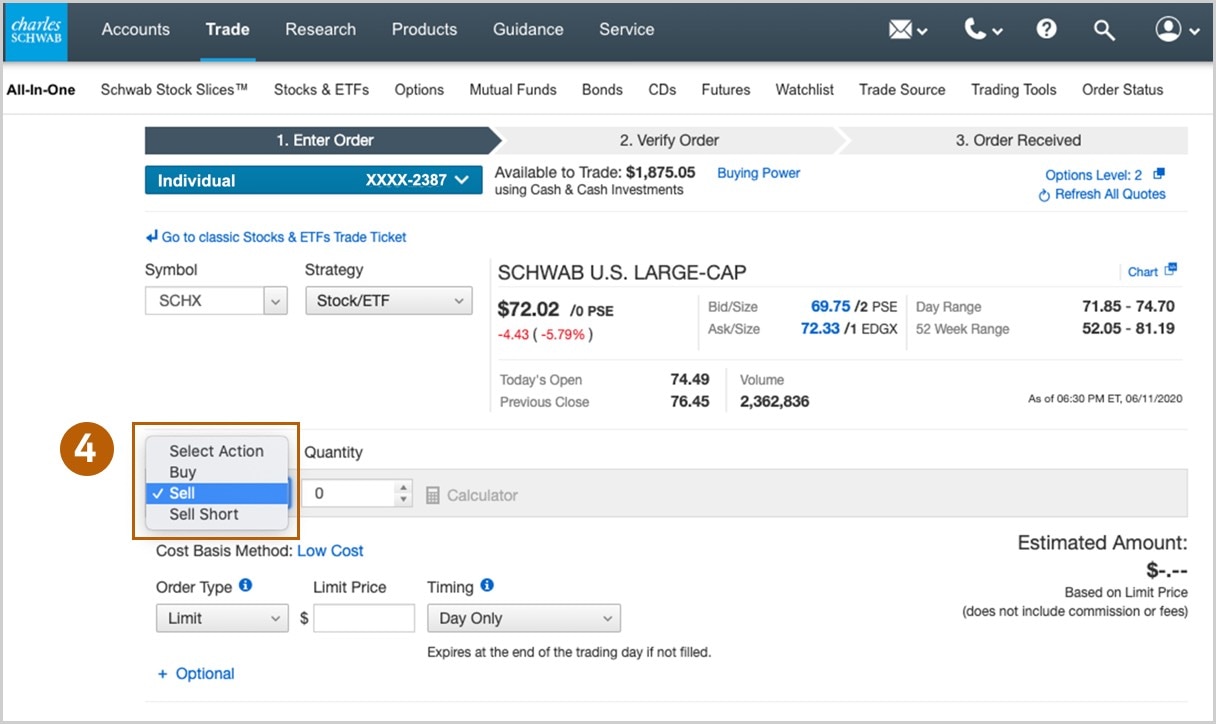The height and width of the screenshot is (724, 1216).
Task: Click the ask price 72.33
Action: 820,329
